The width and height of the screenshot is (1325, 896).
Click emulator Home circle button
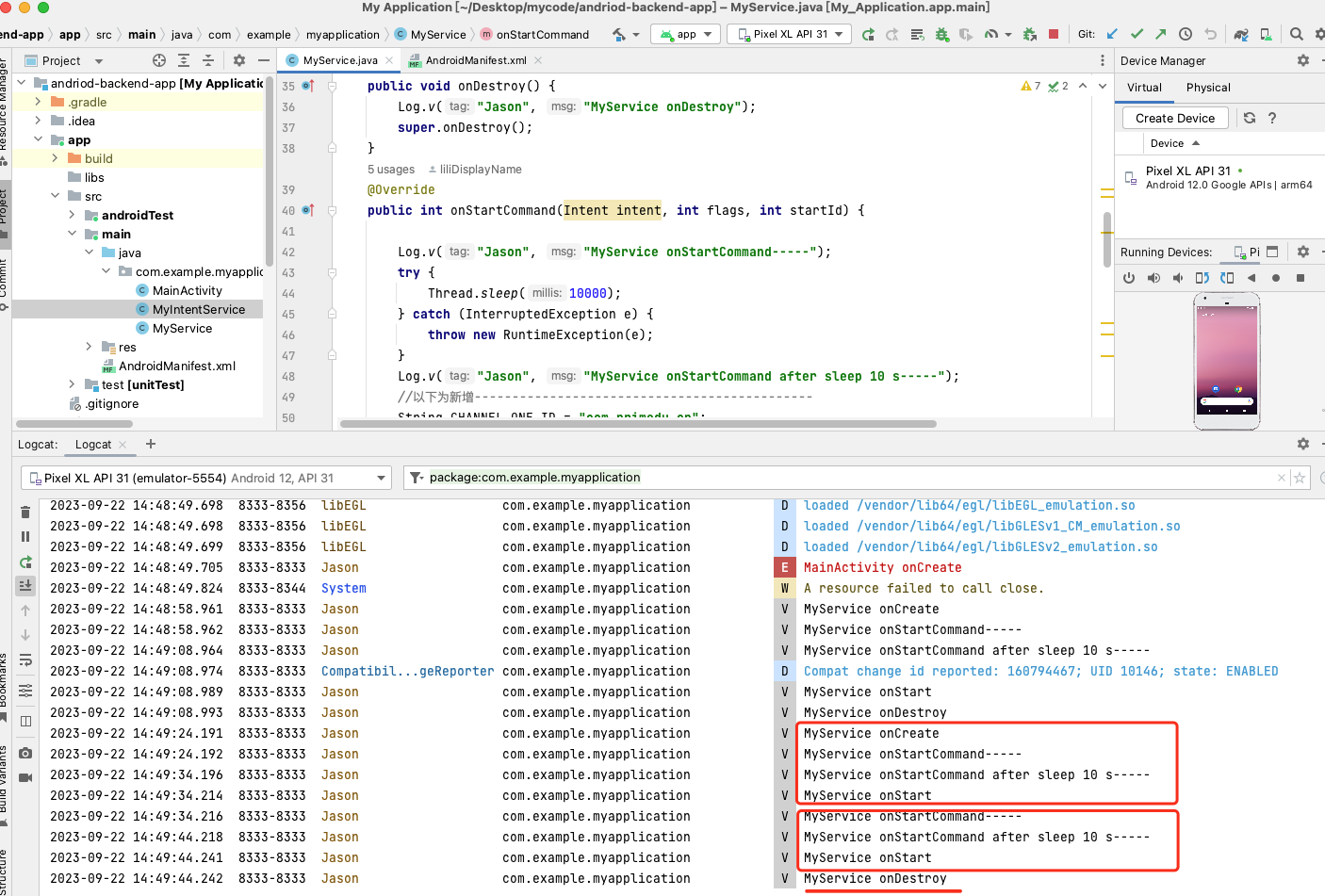click(x=1276, y=278)
